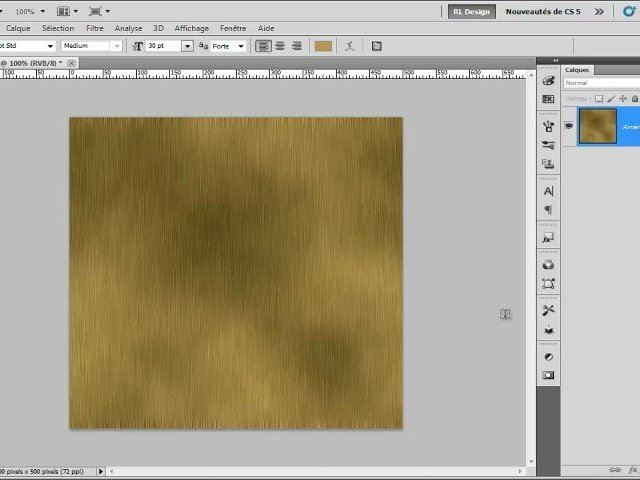Open the Normal blend mode dropdown
Image resolution: width=640 pixels, height=480 pixels.
pyautogui.click(x=602, y=83)
